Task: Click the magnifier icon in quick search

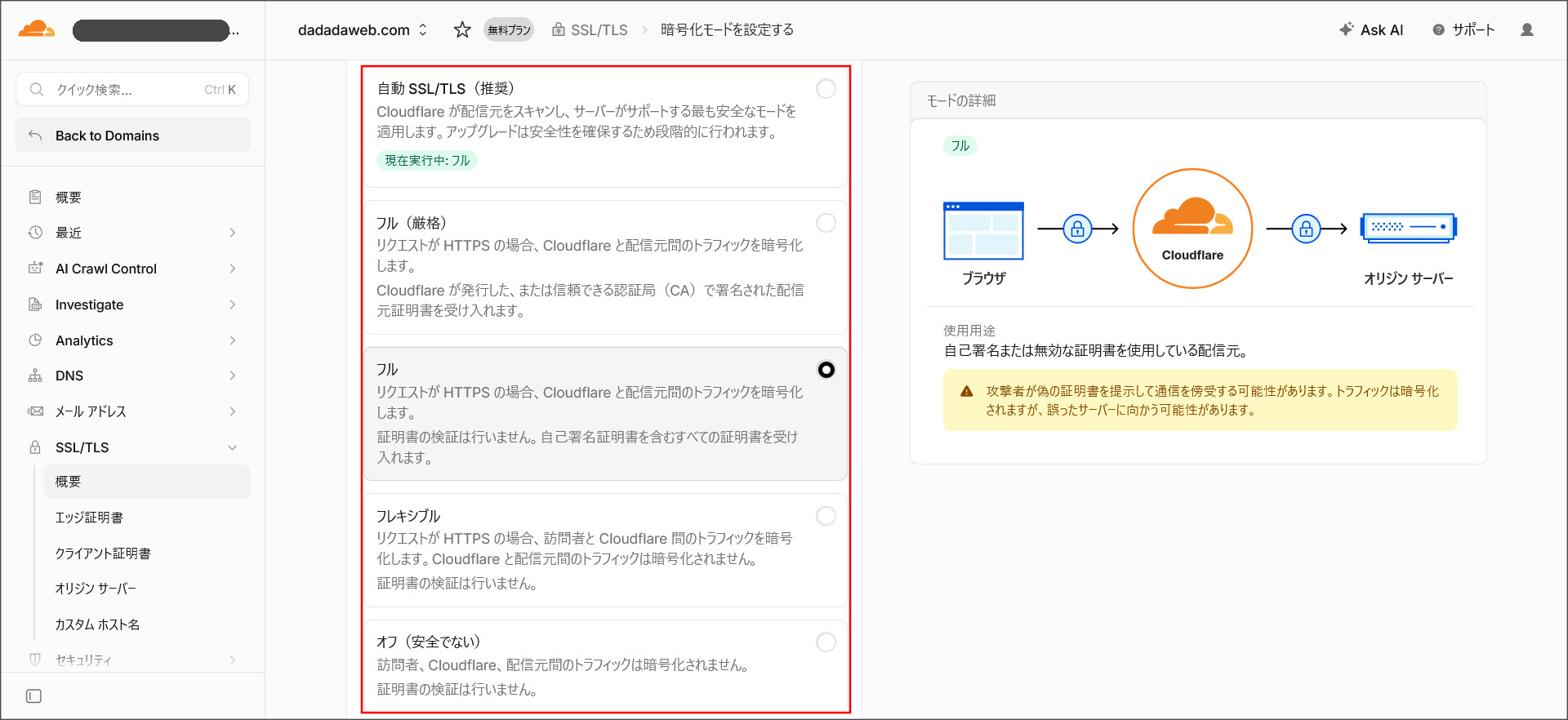Action: click(x=37, y=90)
